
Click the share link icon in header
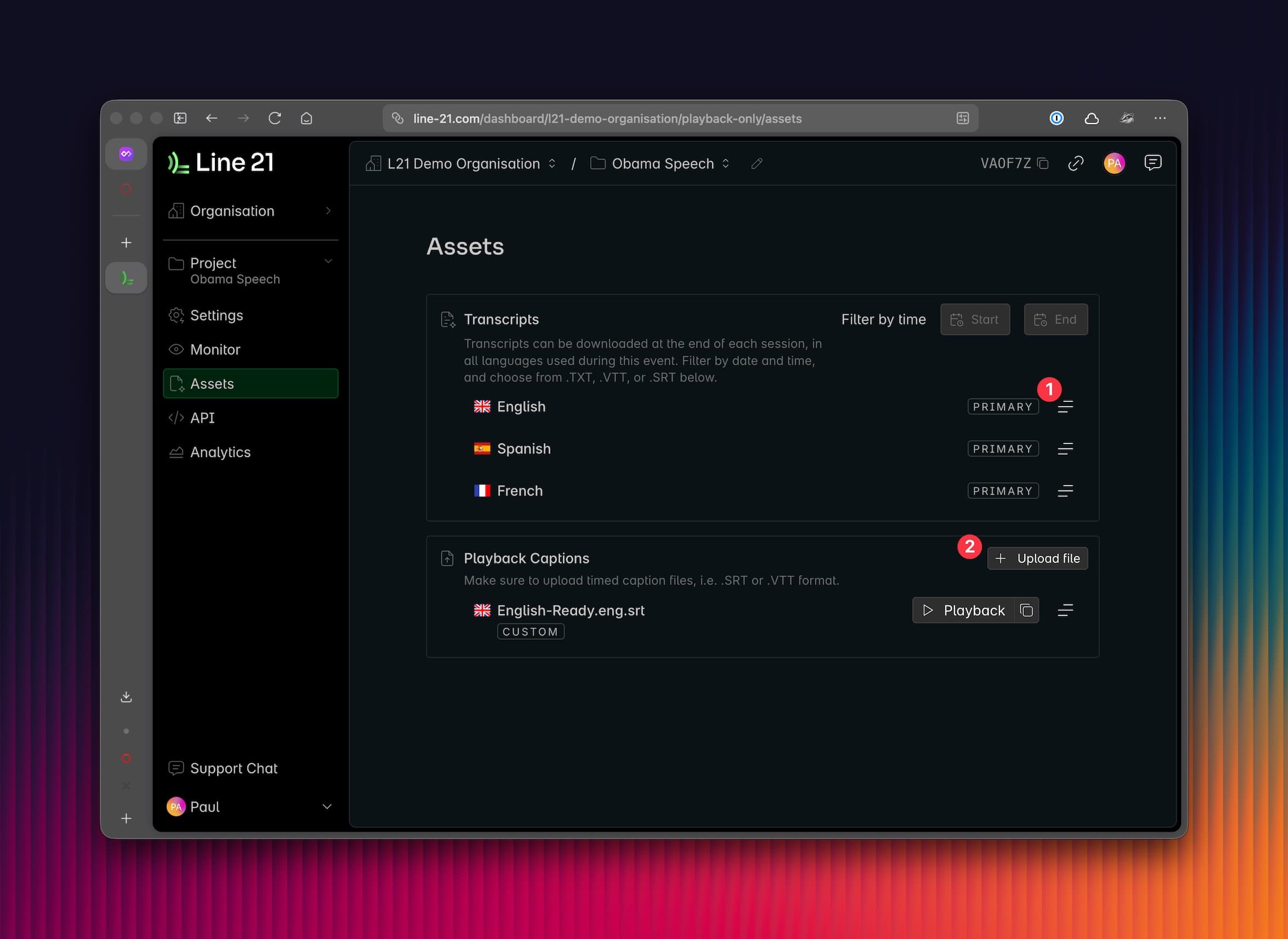click(x=1075, y=164)
